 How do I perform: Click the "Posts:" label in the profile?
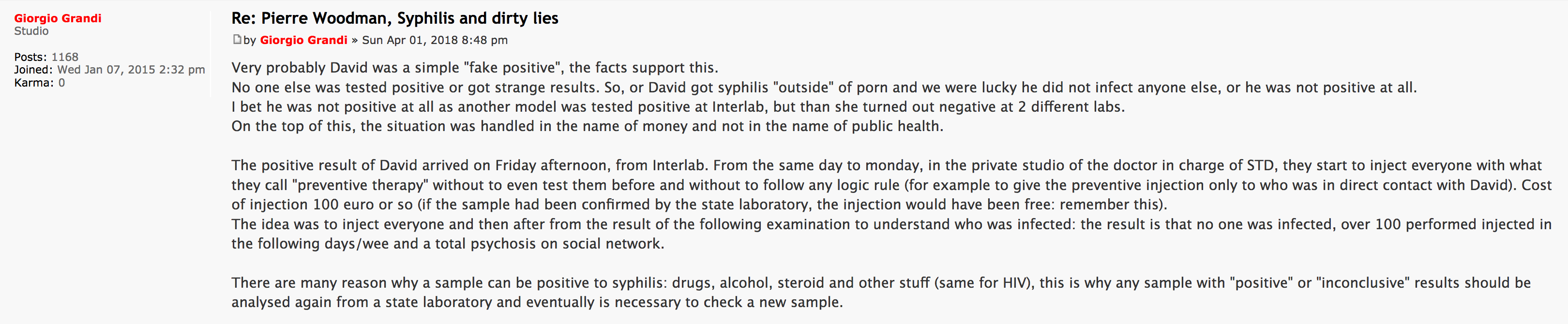click(x=30, y=57)
